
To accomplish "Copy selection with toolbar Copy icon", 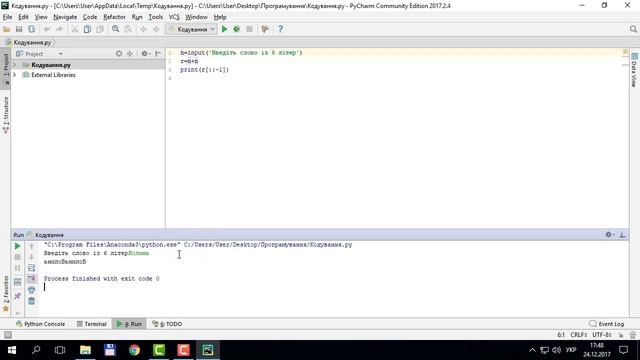I will (x=87, y=29).
